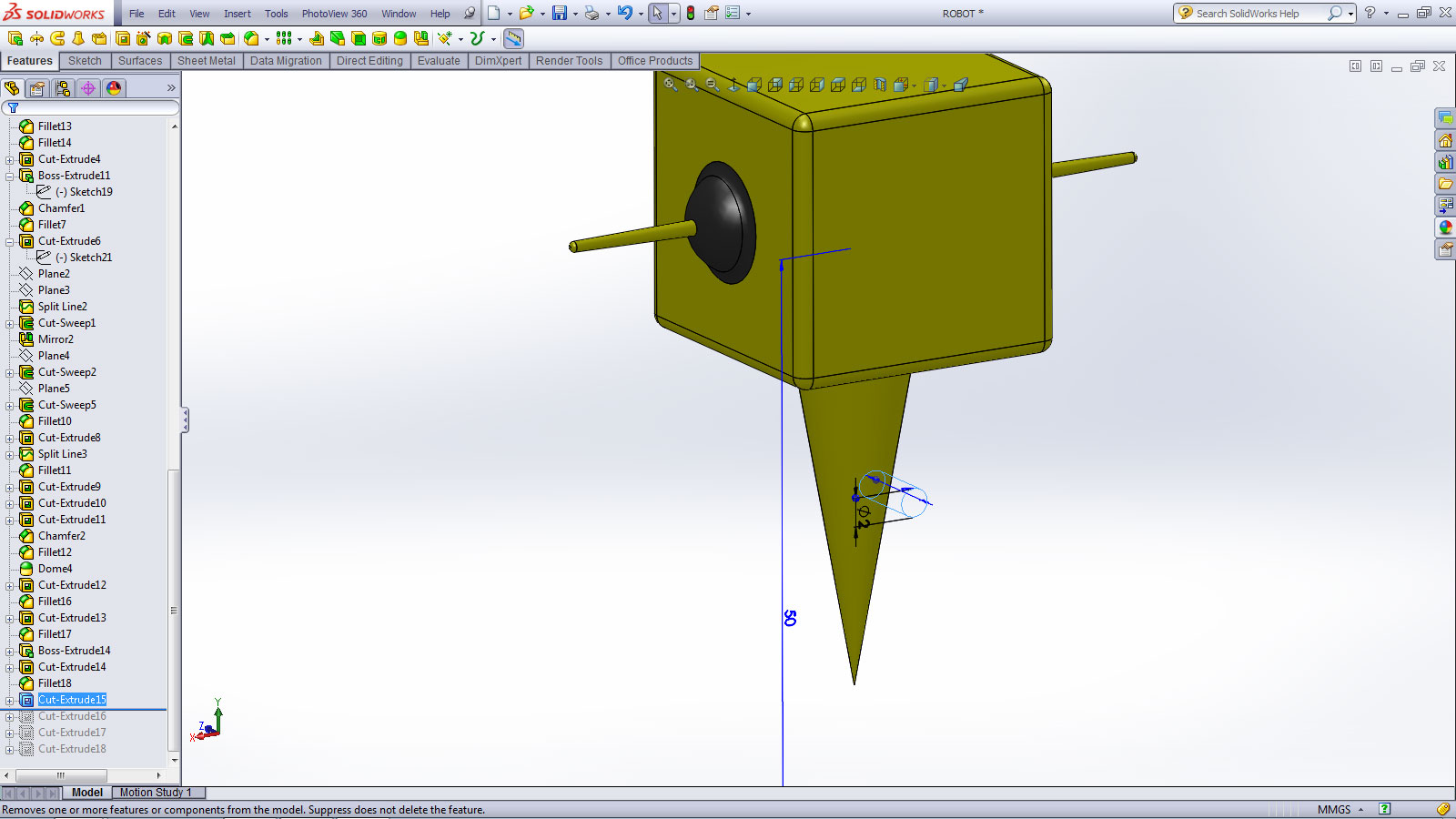The height and width of the screenshot is (819, 1456).
Task: Click the Extruded Boss/Base tool icon
Action: point(15,38)
